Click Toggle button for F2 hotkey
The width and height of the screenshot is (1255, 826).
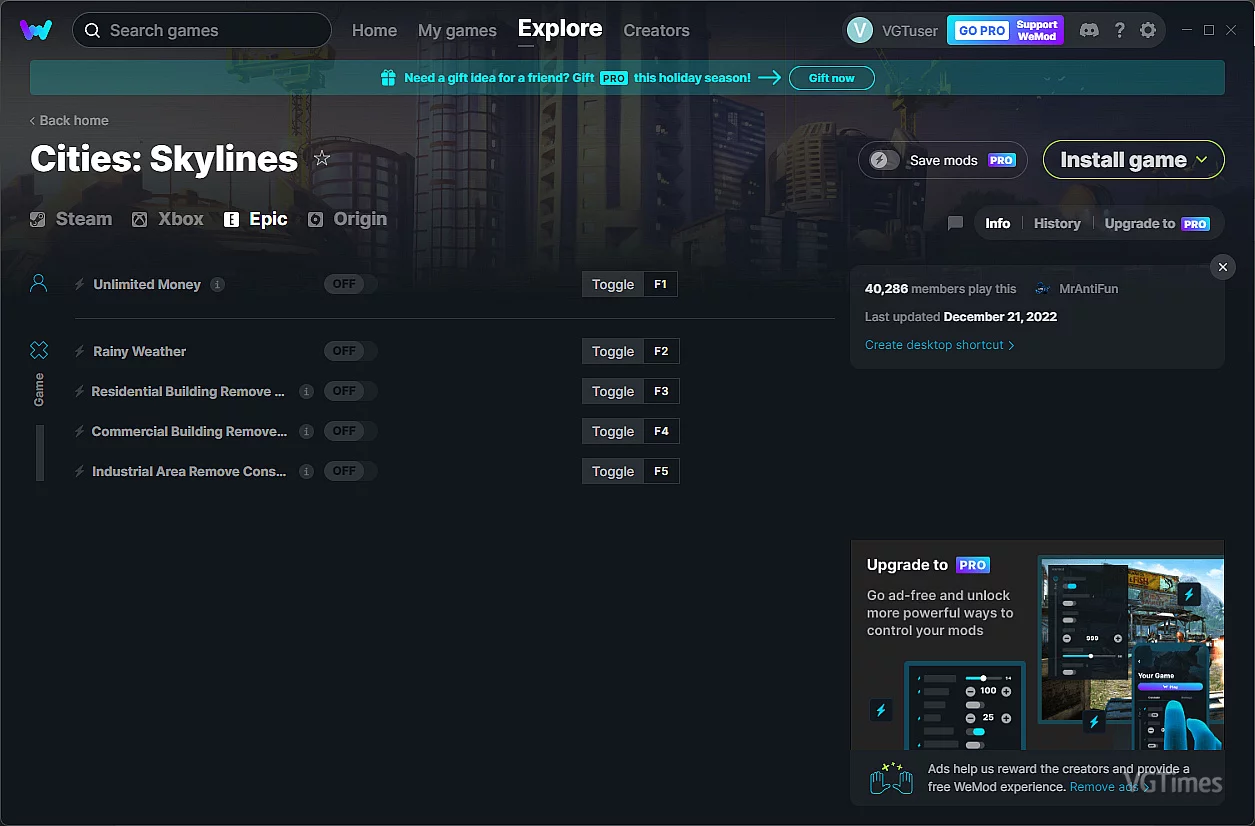click(613, 351)
